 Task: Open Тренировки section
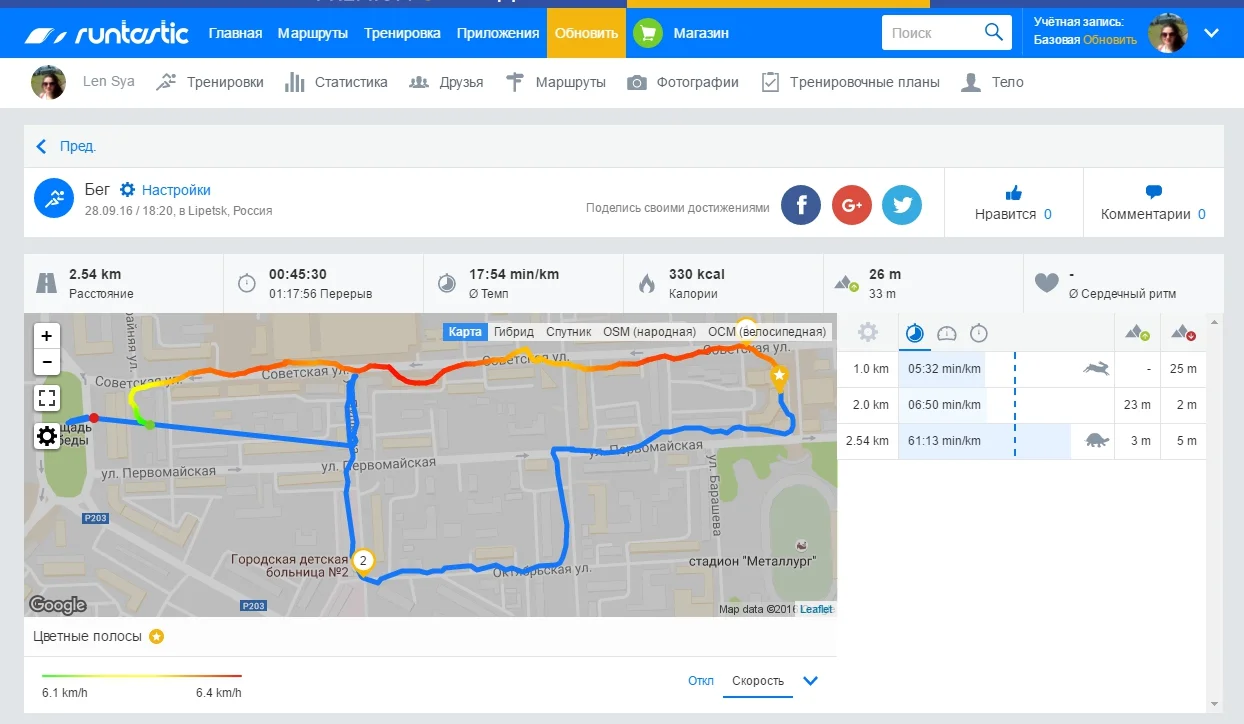pos(210,82)
